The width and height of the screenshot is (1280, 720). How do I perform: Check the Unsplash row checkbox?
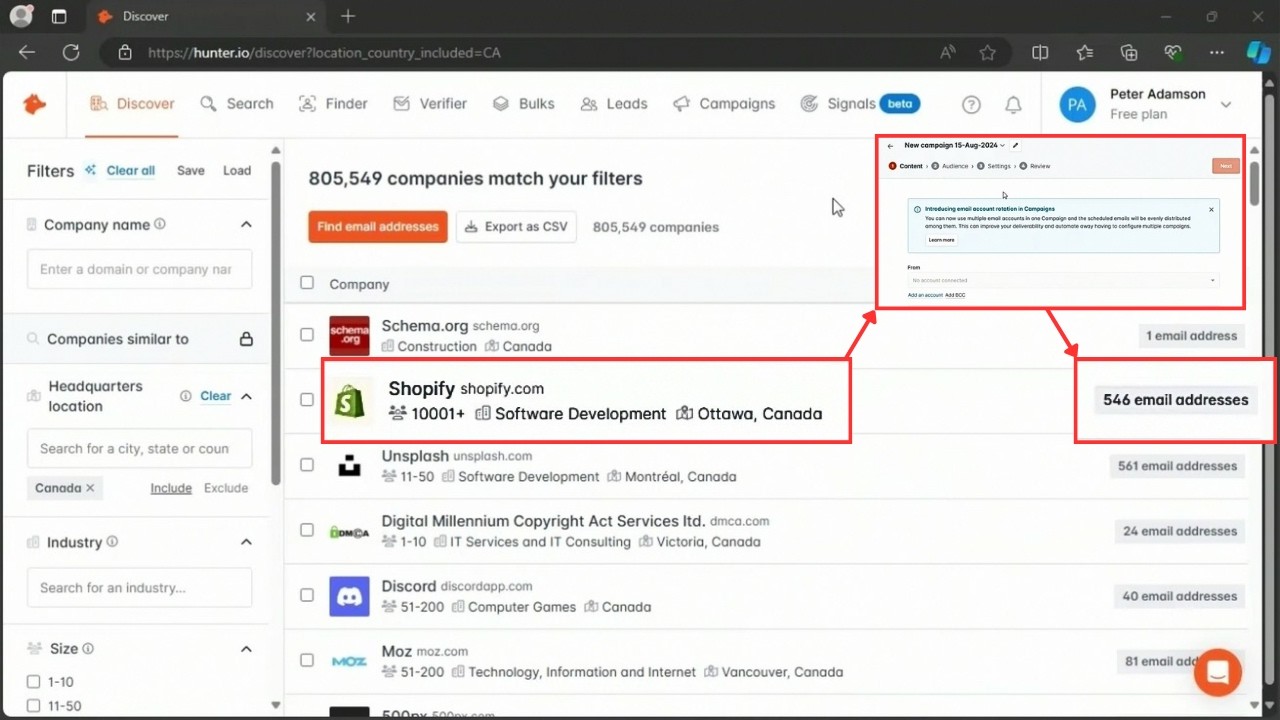point(307,465)
